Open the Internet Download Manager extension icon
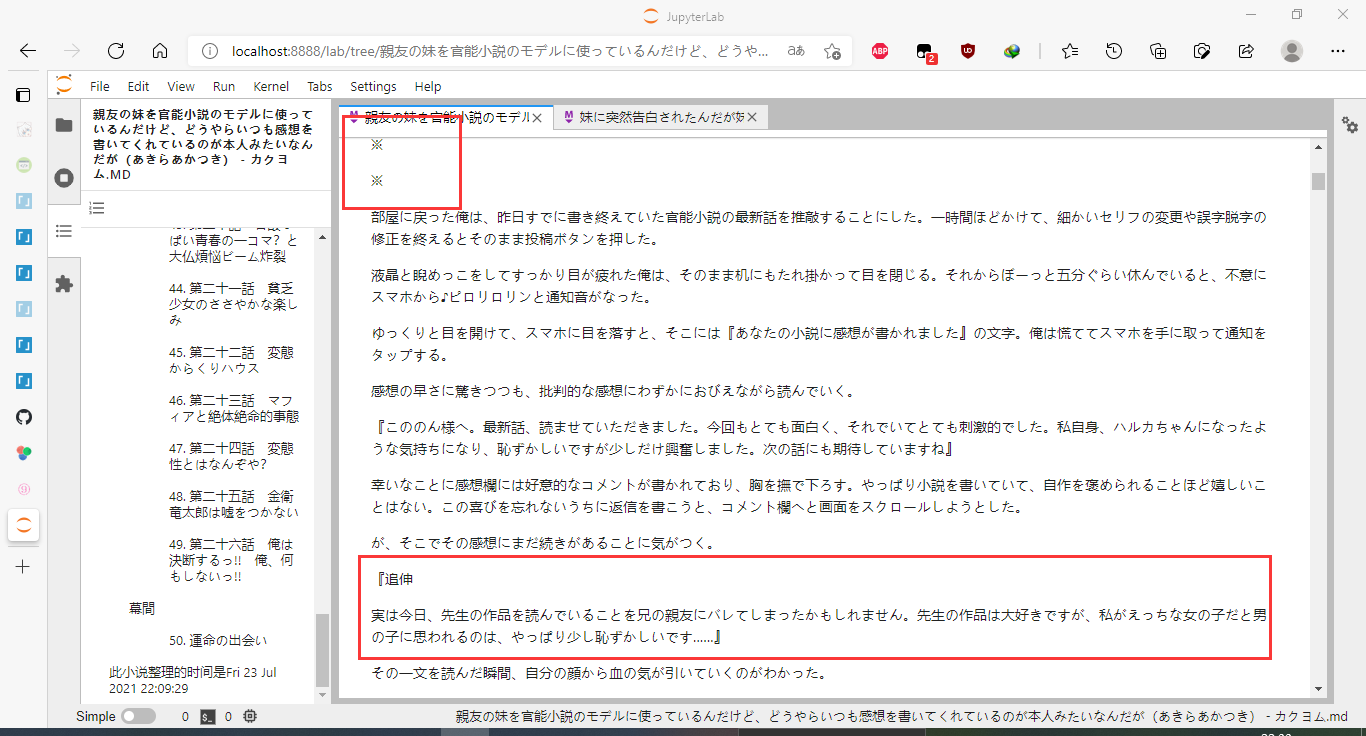Viewport: 1366px width, 736px height. 1012,51
